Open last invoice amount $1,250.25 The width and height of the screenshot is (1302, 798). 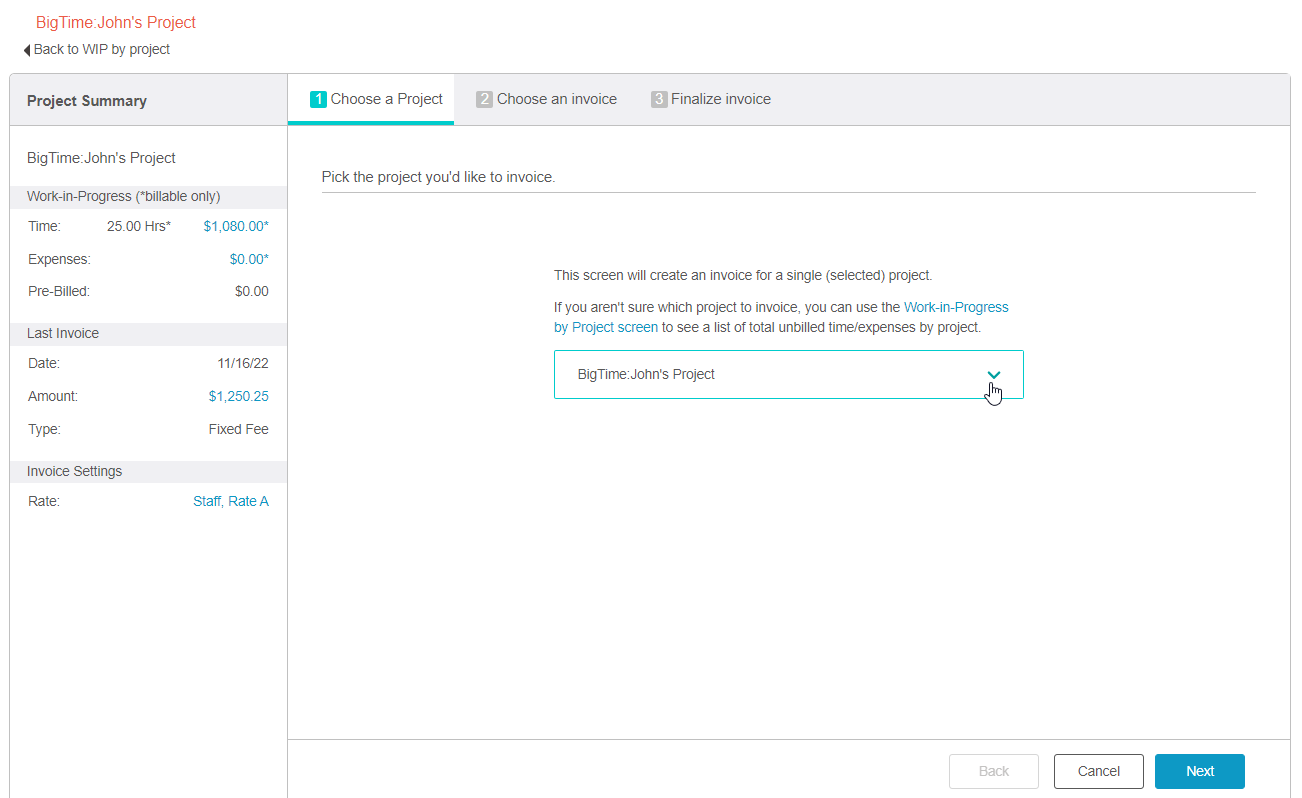[238, 396]
